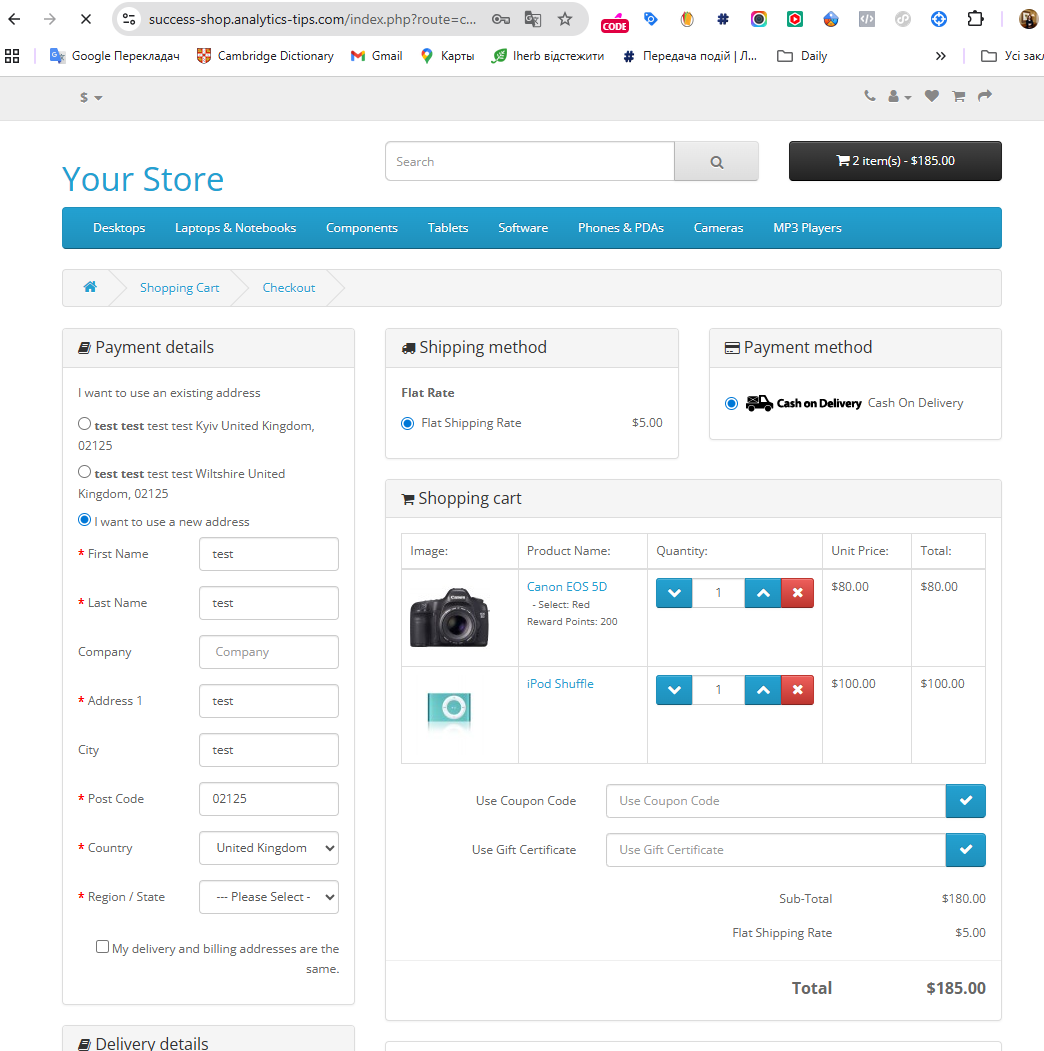The width and height of the screenshot is (1044, 1051).
Task: Check delivery and billing addresses are same
Action: tap(103, 947)
